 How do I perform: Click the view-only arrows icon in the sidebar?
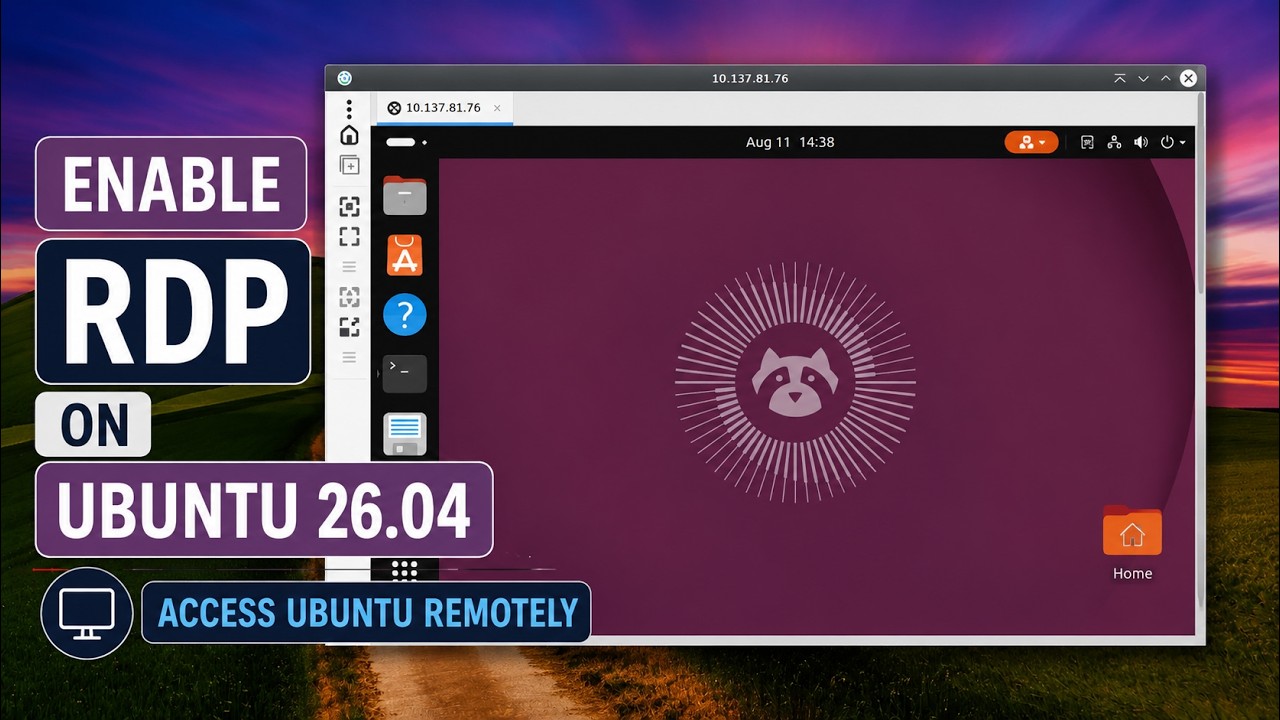349,297
